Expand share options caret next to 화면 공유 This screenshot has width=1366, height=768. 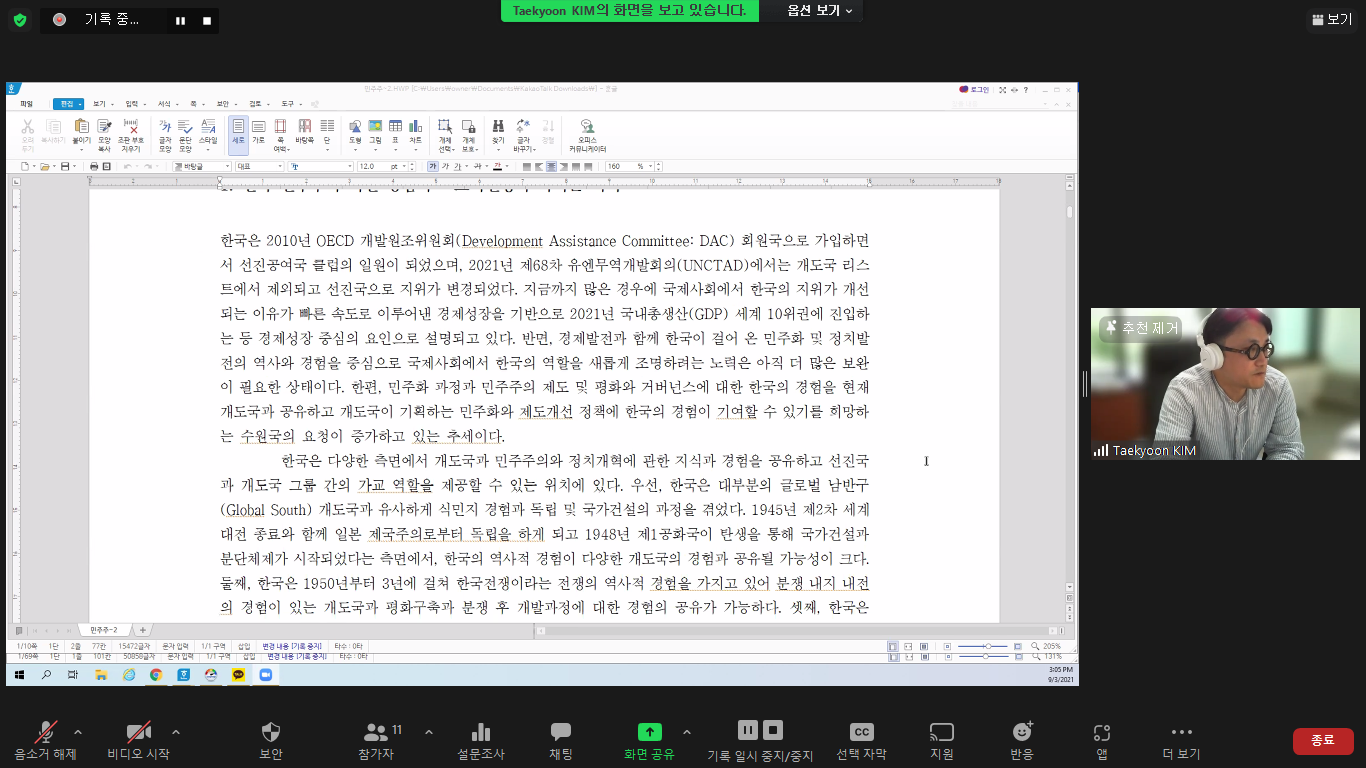(686, 731)
